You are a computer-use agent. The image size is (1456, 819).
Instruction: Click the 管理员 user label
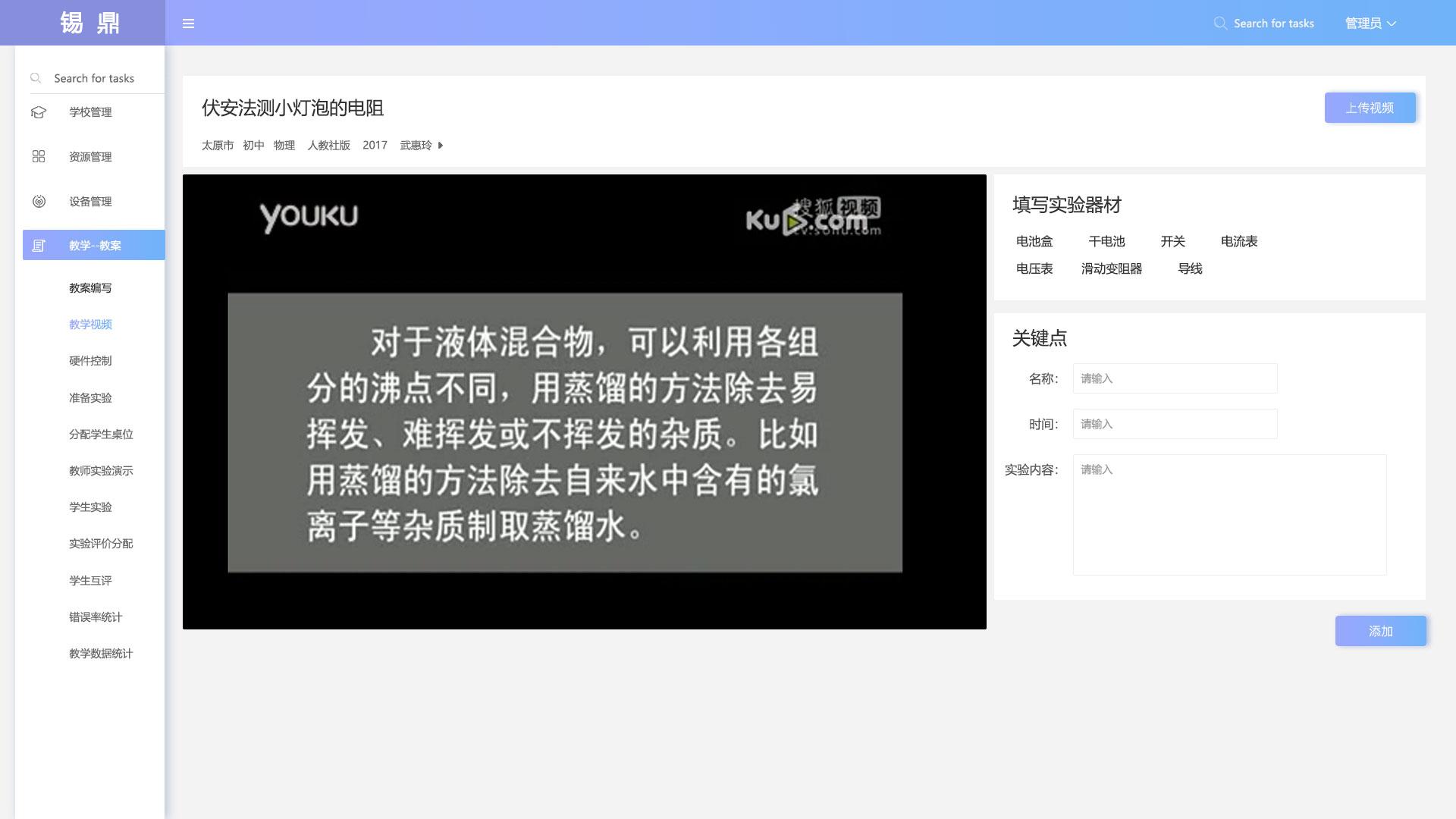pos(1363,24)
